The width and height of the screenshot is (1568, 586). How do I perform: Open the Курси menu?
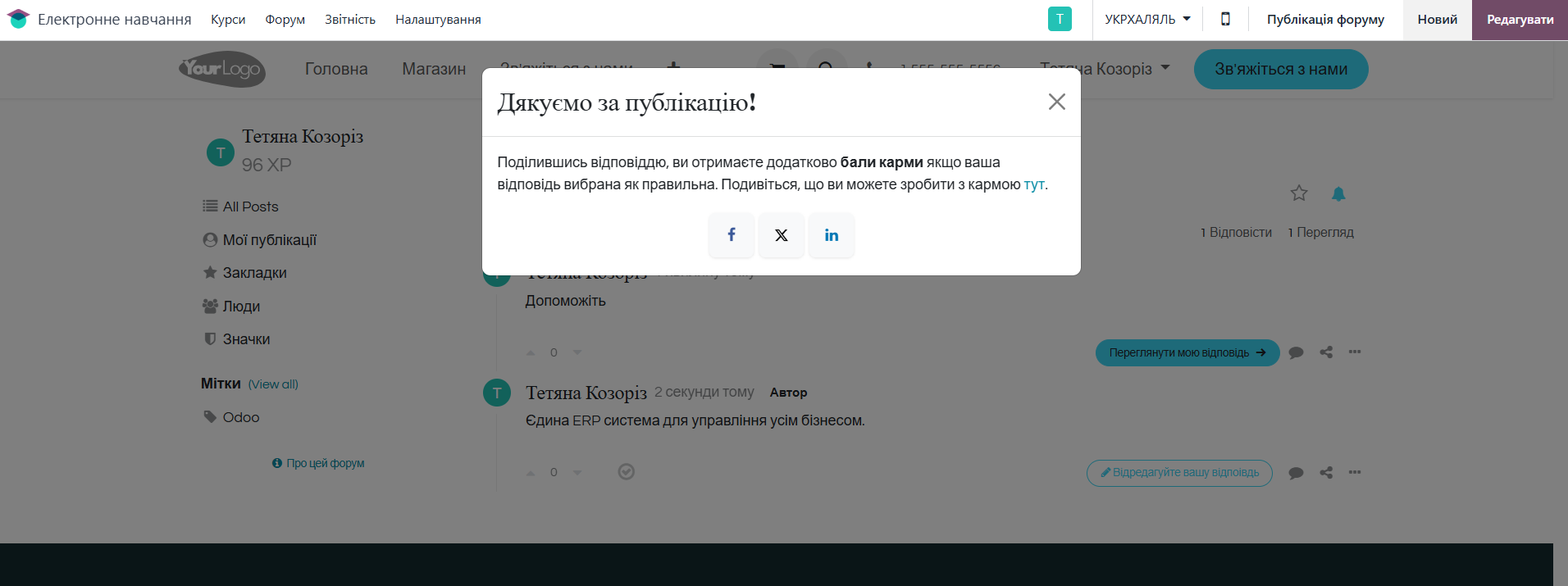pos(228,19)
